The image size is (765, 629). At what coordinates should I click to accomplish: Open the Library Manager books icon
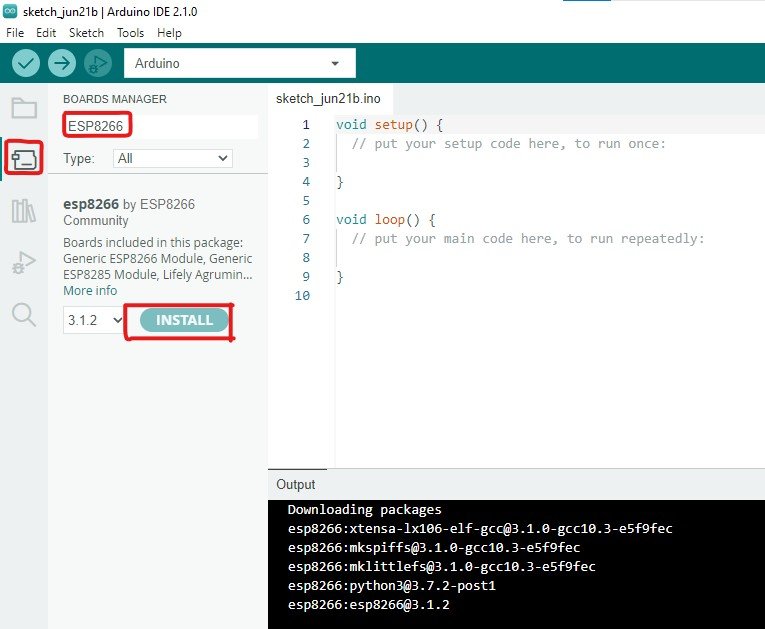coord(24,211)
